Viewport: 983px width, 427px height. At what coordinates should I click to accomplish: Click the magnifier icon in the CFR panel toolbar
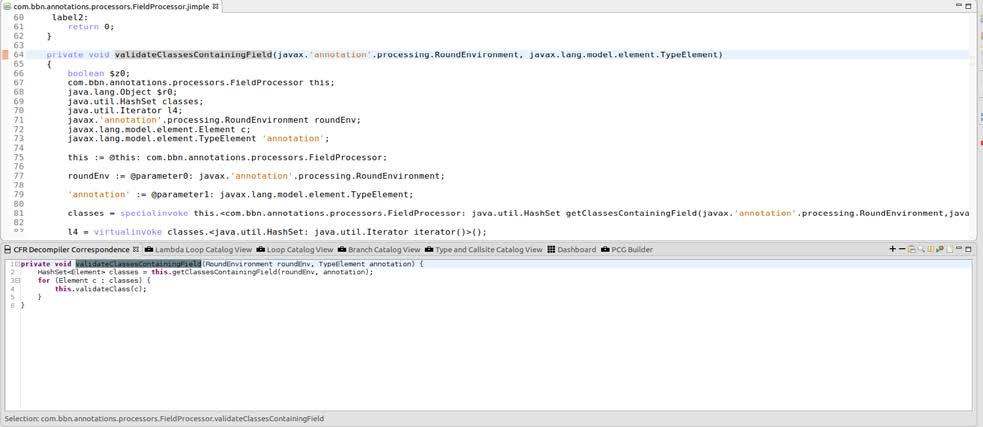coord(922,250)
